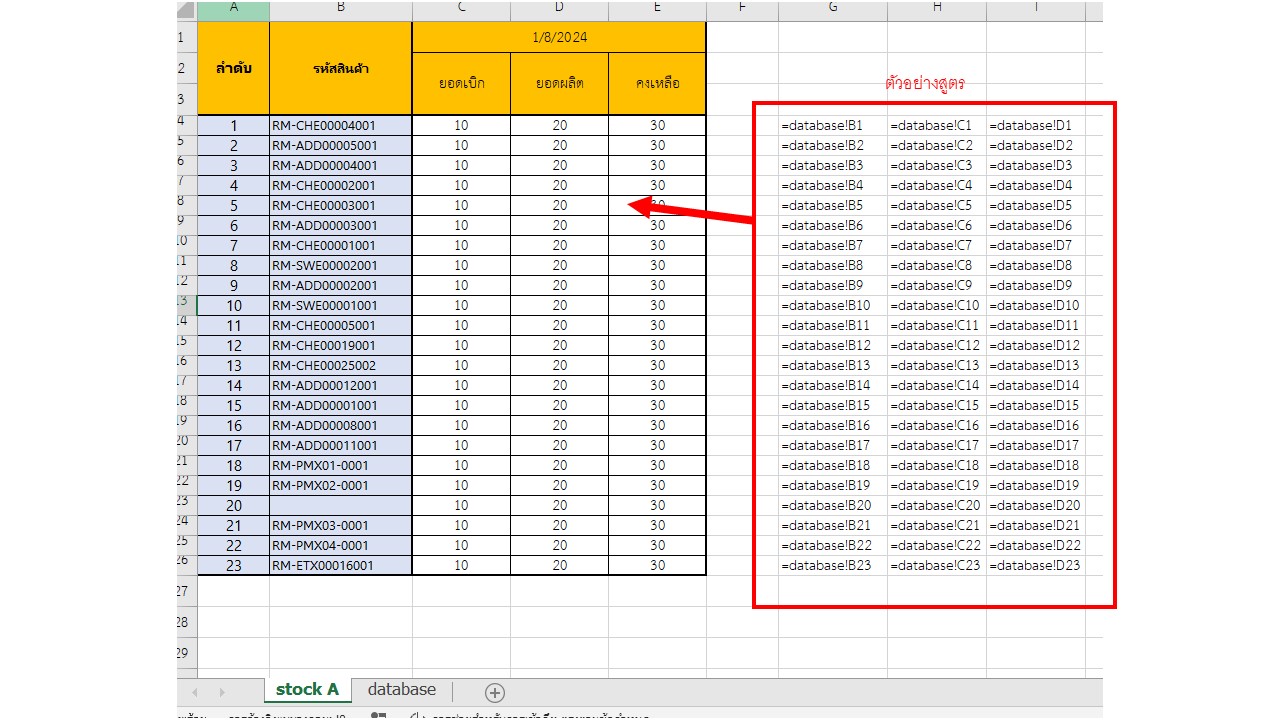Click the ยอดเบิก column heading
1280x720 pixels.
pos(461,83)
